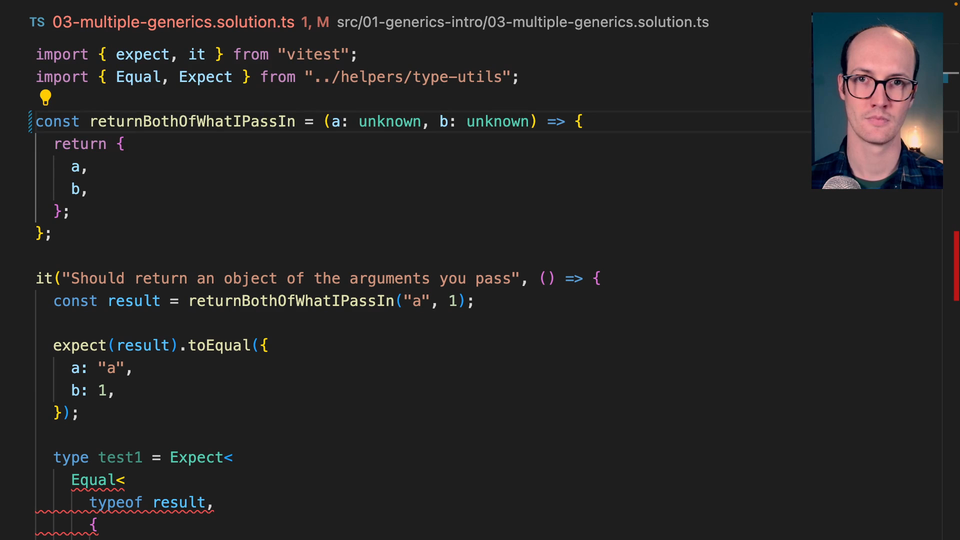The width and height of the screenshot is (960, 540).
Task: Click the red error marker in scrollbar
Action: [955, 263]
